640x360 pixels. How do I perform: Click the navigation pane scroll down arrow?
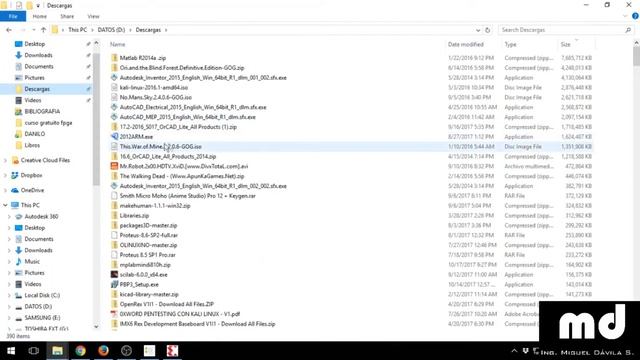pyautogui.click(x=96, y=327)
